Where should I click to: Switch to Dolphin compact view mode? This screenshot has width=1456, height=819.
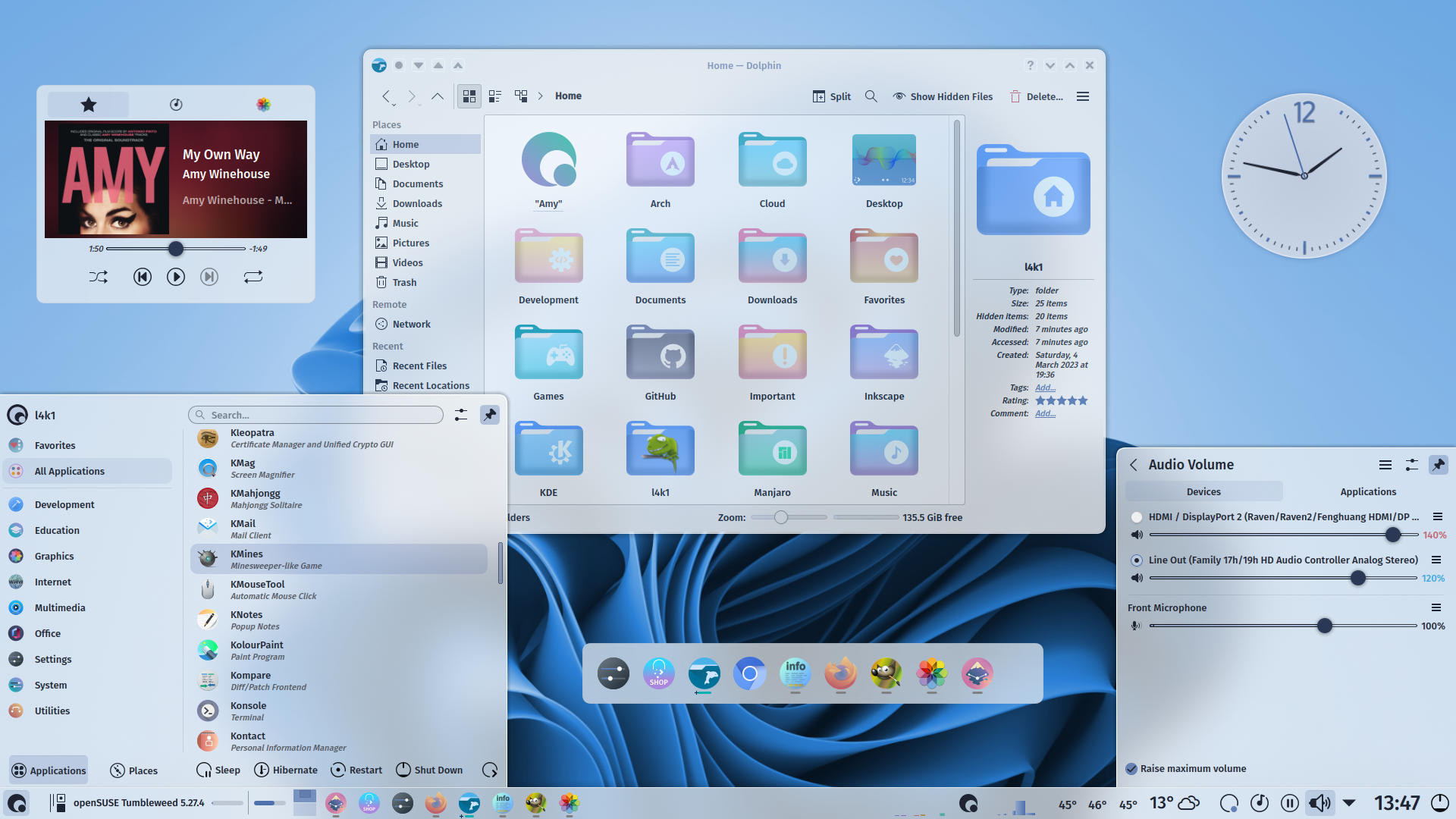coord(495,96)
